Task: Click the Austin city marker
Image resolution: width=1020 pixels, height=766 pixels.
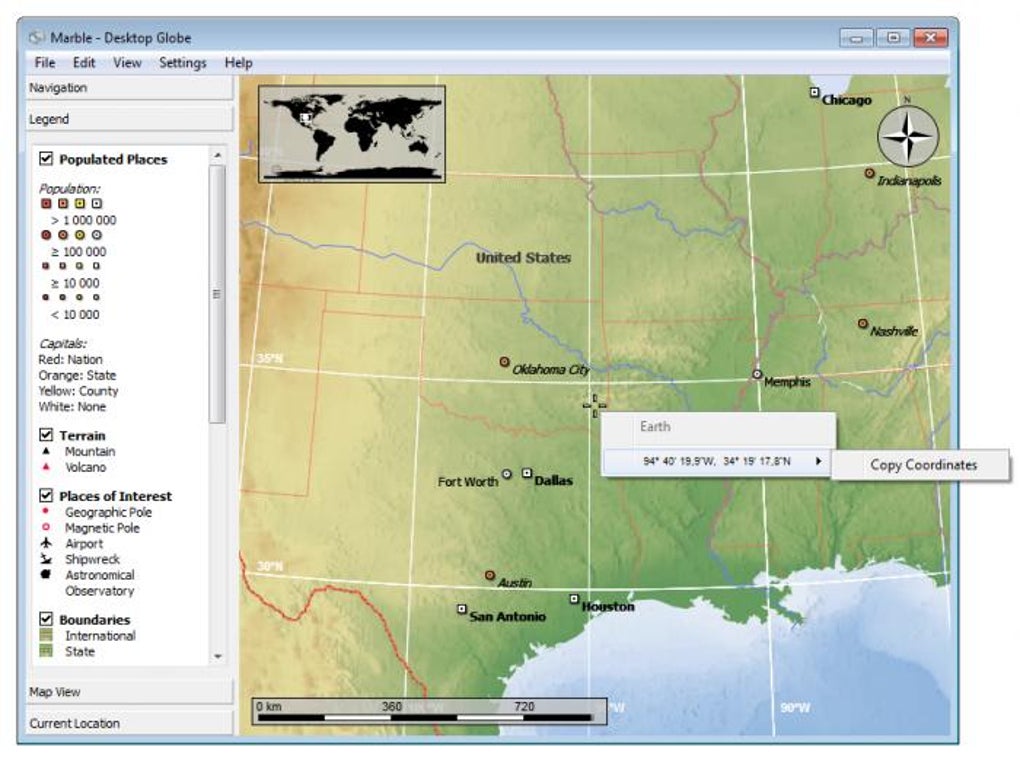Action: tap(490, 575)
